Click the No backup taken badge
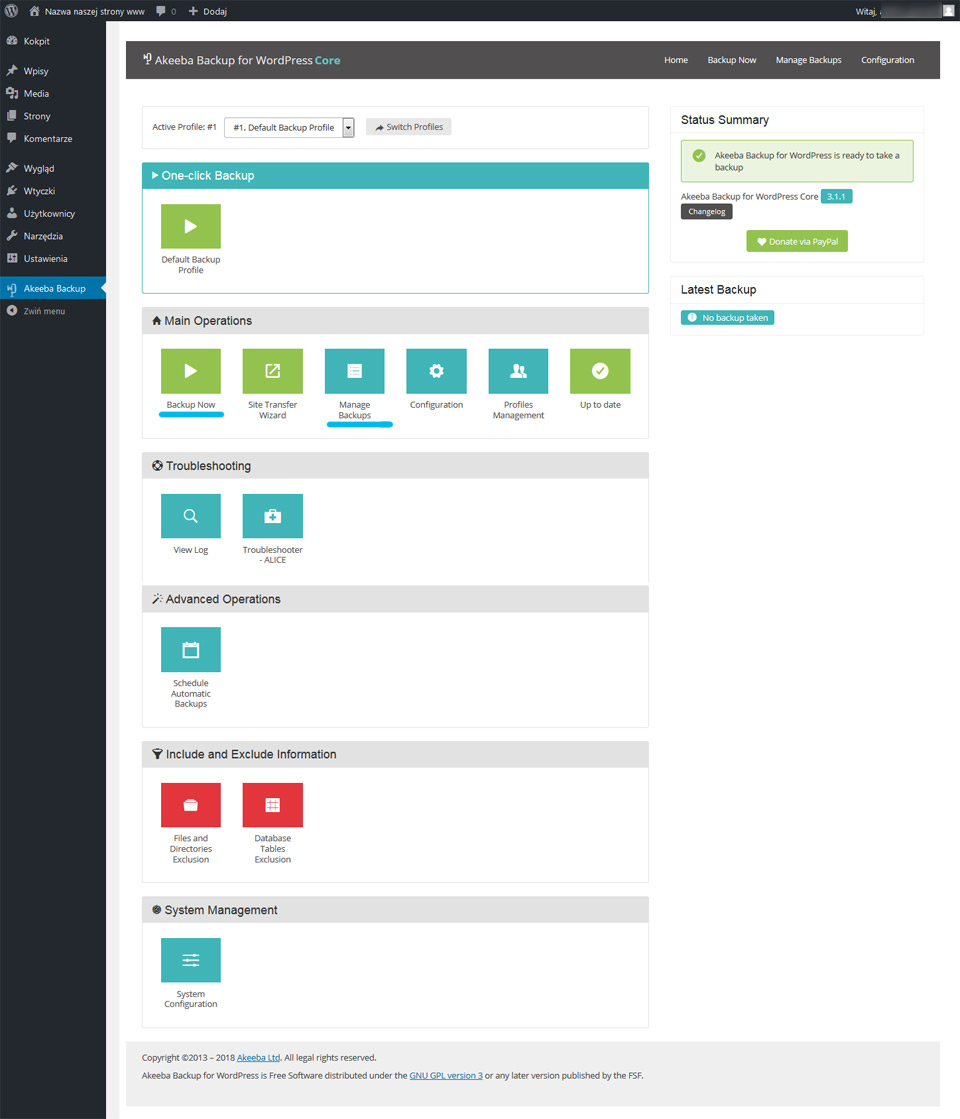The height and width of the screenshot is (1119, 960). [x=727, y=318]
